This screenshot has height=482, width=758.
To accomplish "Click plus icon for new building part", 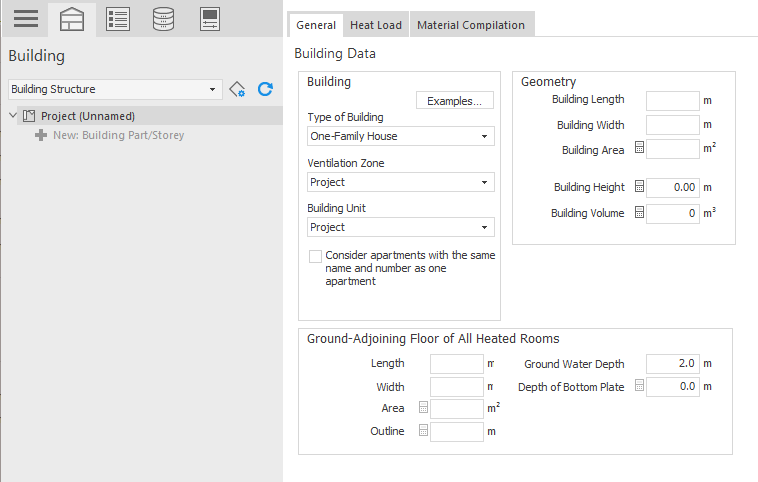I will coord(41,135).
